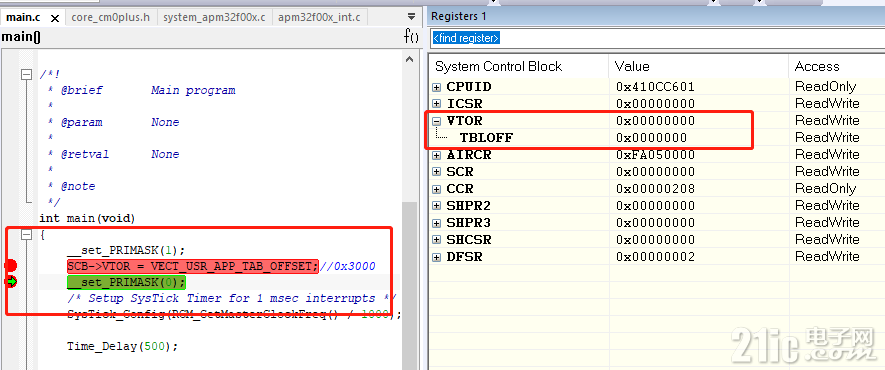The image size is (885, 370).
Task: Click the int main(void) declaration line
Action: 87,218
